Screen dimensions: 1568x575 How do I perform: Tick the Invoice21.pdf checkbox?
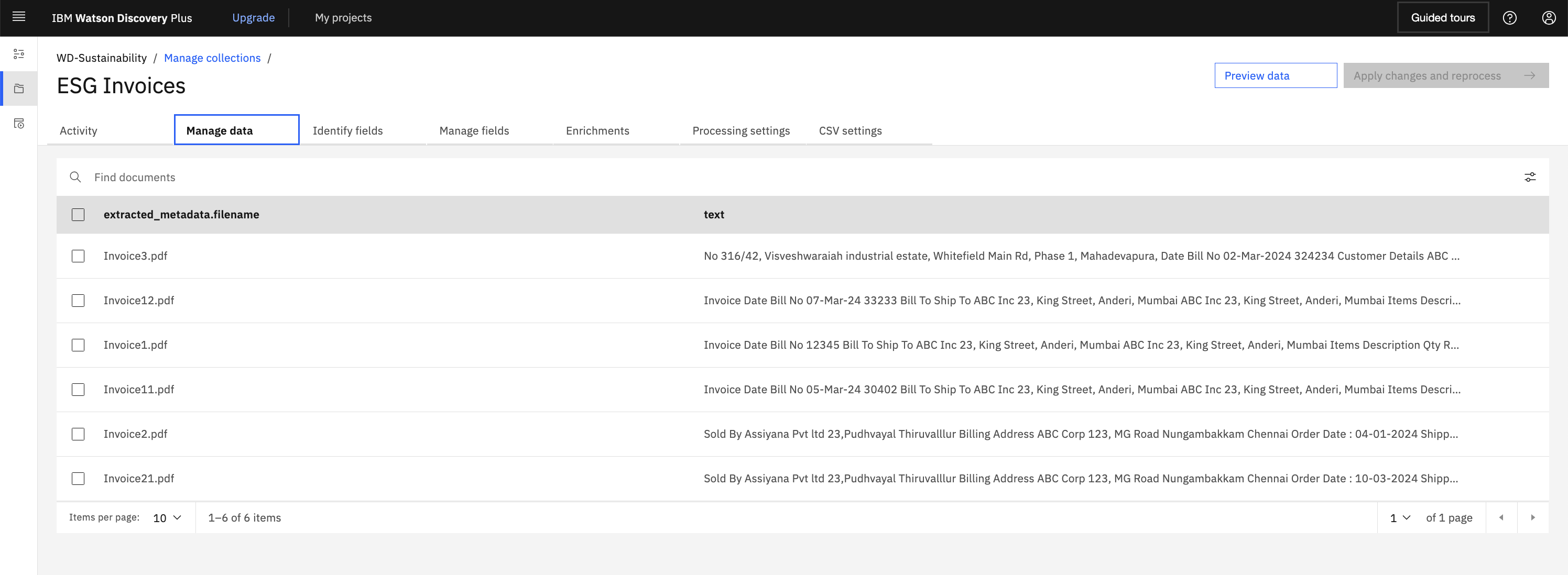(78, 478)
